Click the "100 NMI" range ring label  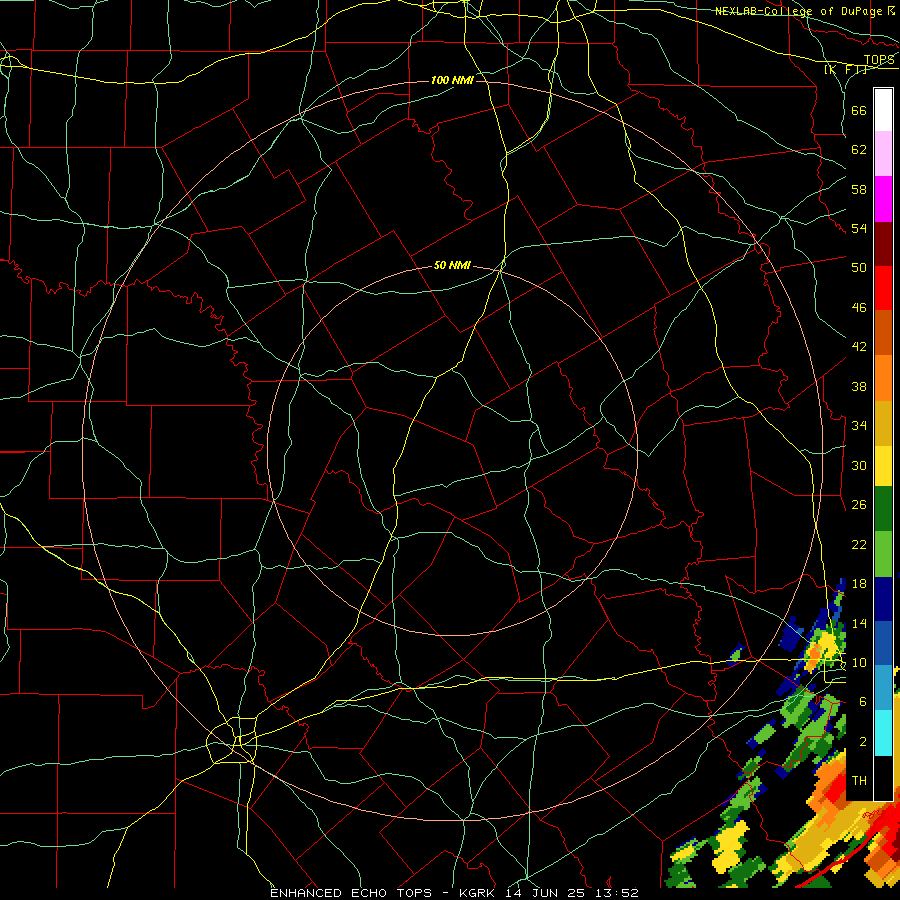452,80
